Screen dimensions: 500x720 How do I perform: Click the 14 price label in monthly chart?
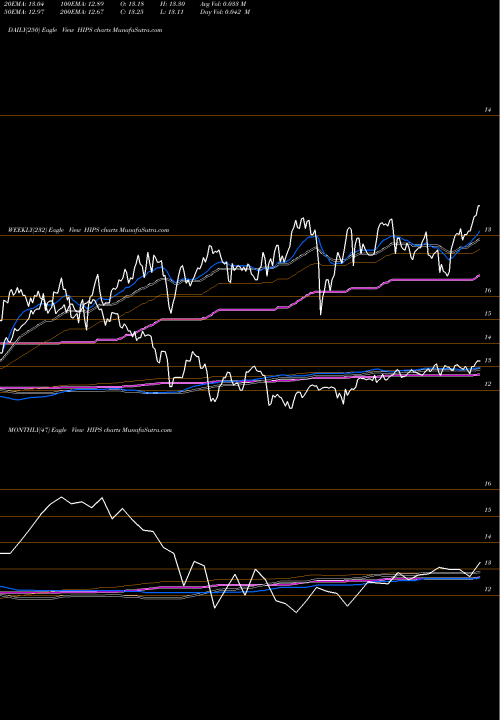point(488,536)
